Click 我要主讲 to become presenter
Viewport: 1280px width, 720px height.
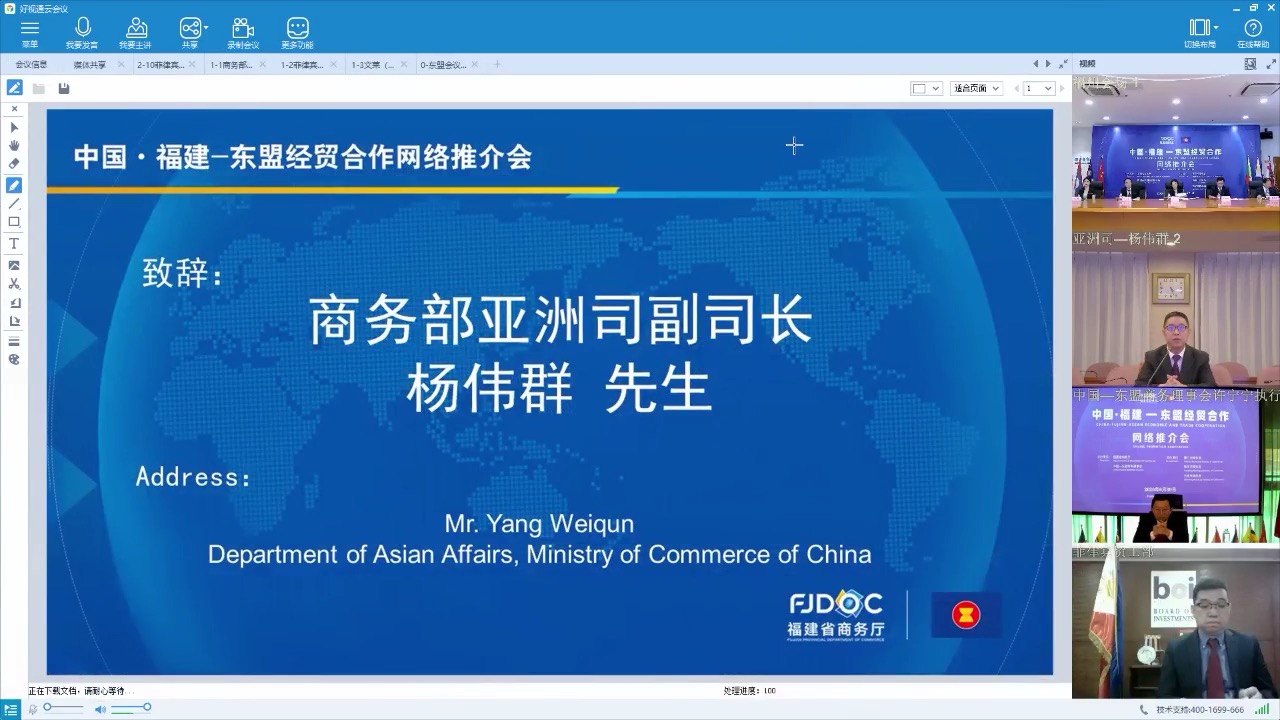pyautogui.click(x=135, y=33)
